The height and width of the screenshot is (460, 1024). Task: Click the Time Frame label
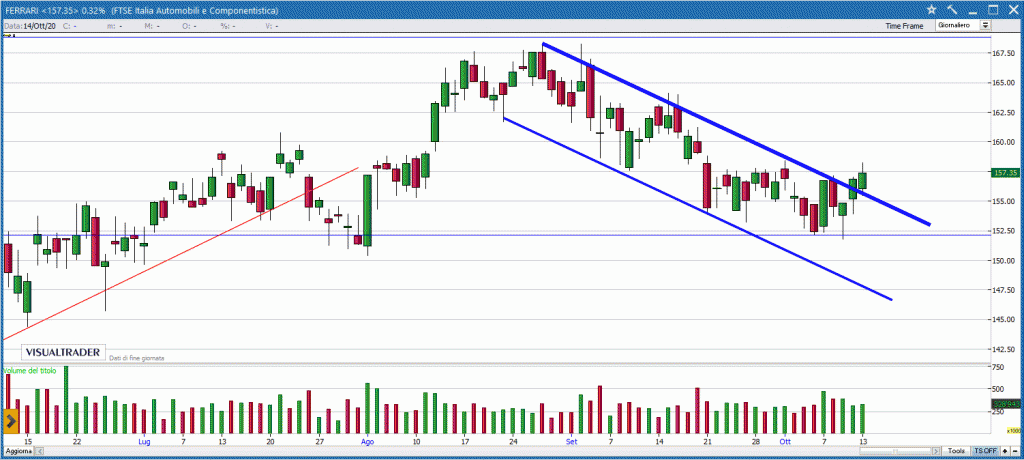(x=904, y=26)
